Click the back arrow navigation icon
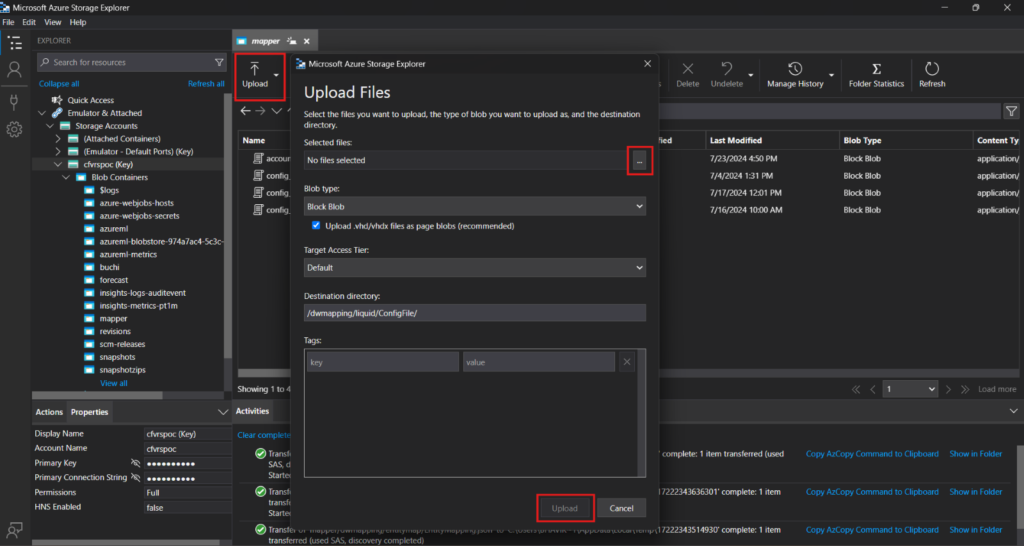1024x546 pixels. [245, 111]
